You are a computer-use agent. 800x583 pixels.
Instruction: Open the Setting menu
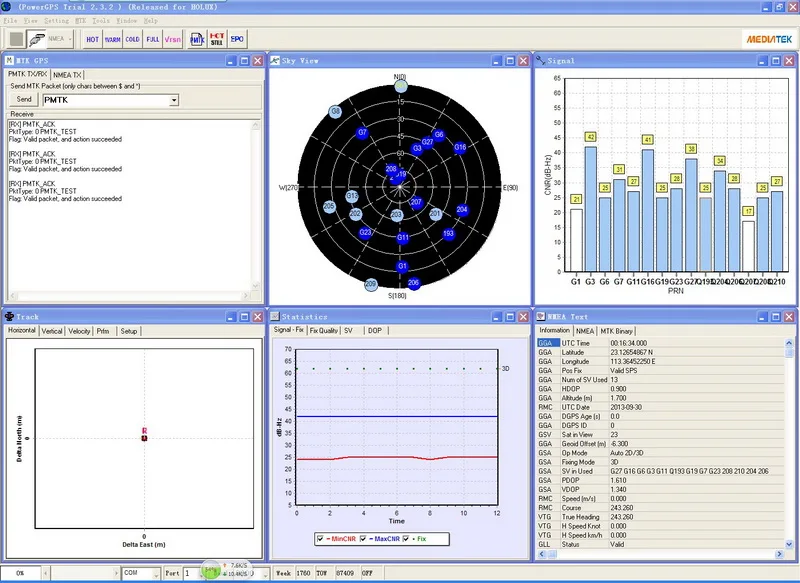pos(56,21)
